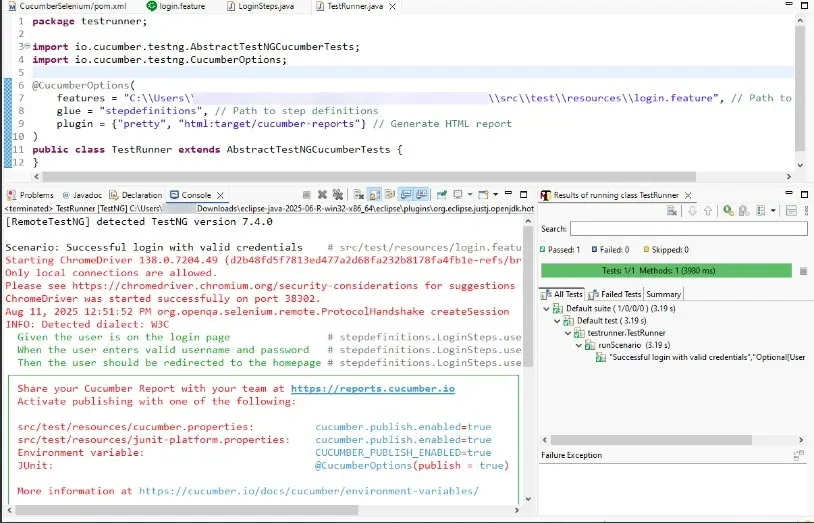814x523 pixels.
Task: Click the "Passed: 1" counter
Action: (560, 250)
